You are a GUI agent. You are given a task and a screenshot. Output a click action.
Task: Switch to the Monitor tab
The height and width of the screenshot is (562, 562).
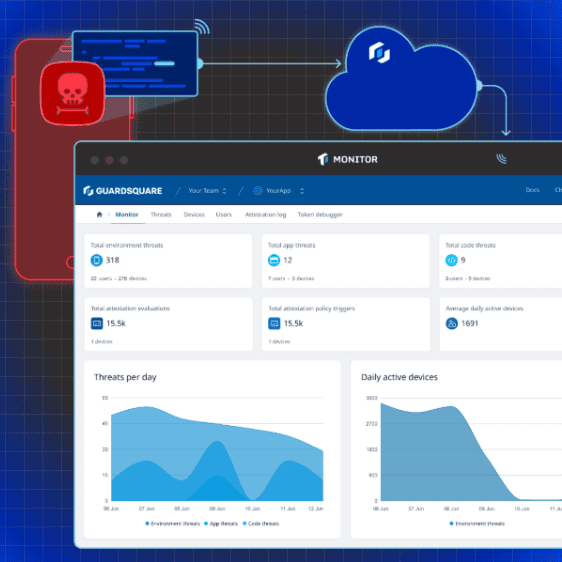coord(127,214)
